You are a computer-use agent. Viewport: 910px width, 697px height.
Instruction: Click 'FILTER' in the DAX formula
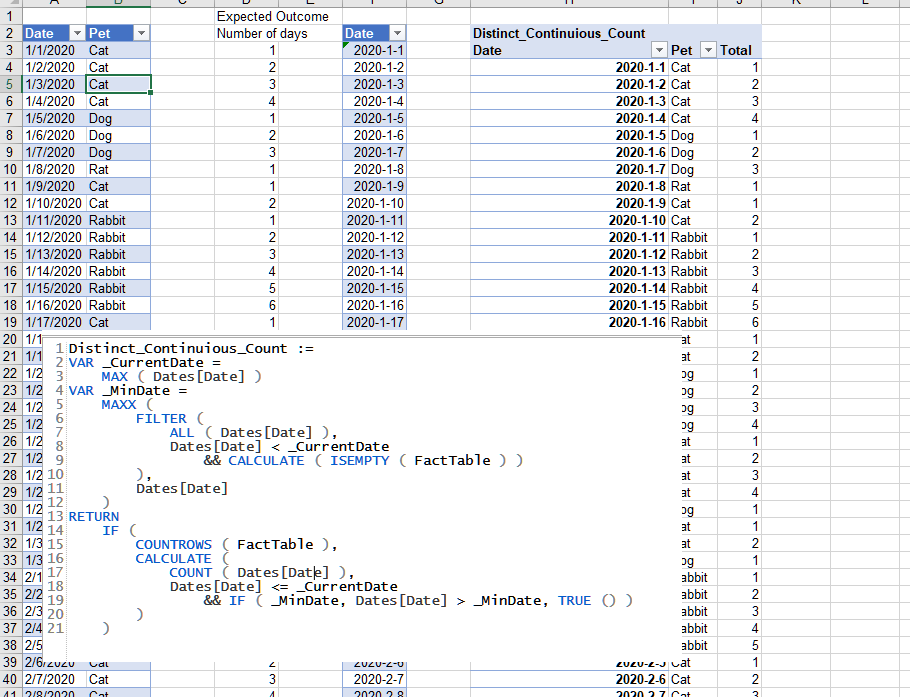[161, 418]
